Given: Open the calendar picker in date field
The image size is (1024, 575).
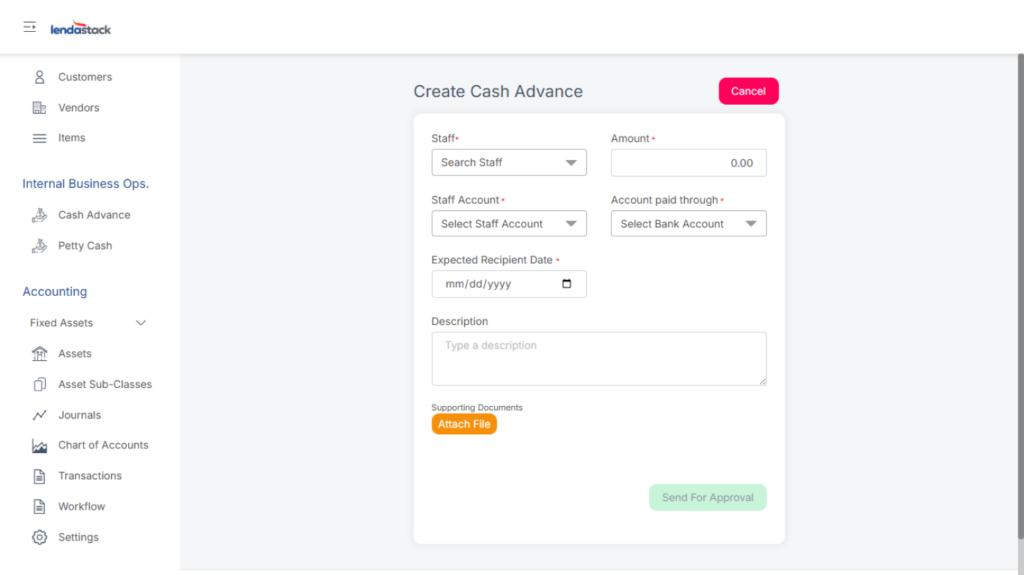Looking at the screenshot, I should click(567, 284).
